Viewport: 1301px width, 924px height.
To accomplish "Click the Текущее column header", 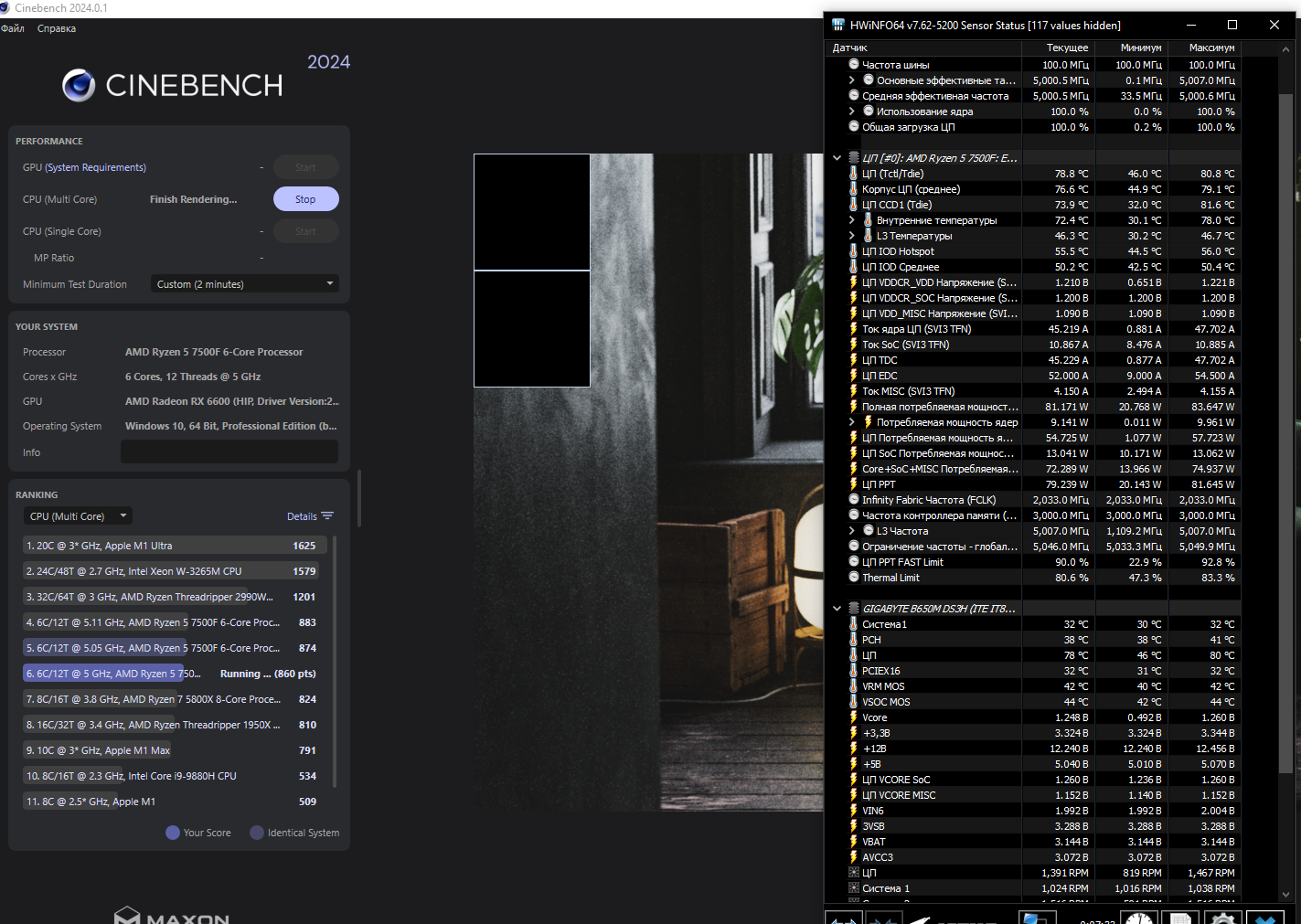I will coord(1058,48).
